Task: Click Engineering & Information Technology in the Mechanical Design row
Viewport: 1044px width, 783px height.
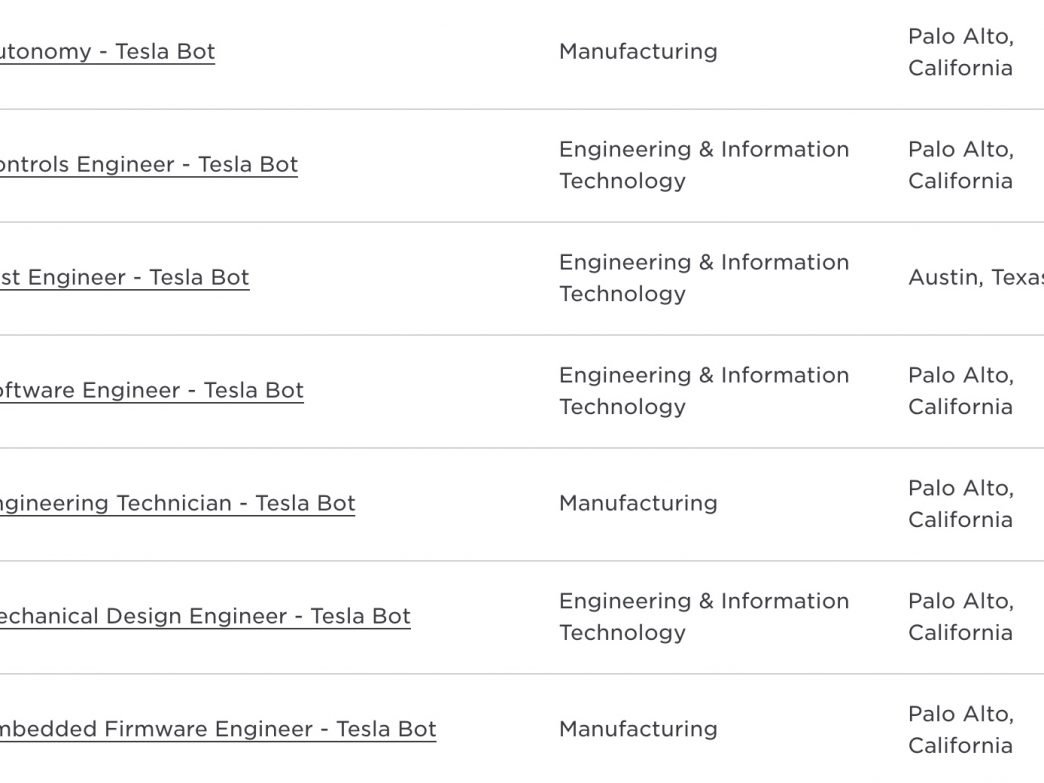Action: [x=704, y=617]
